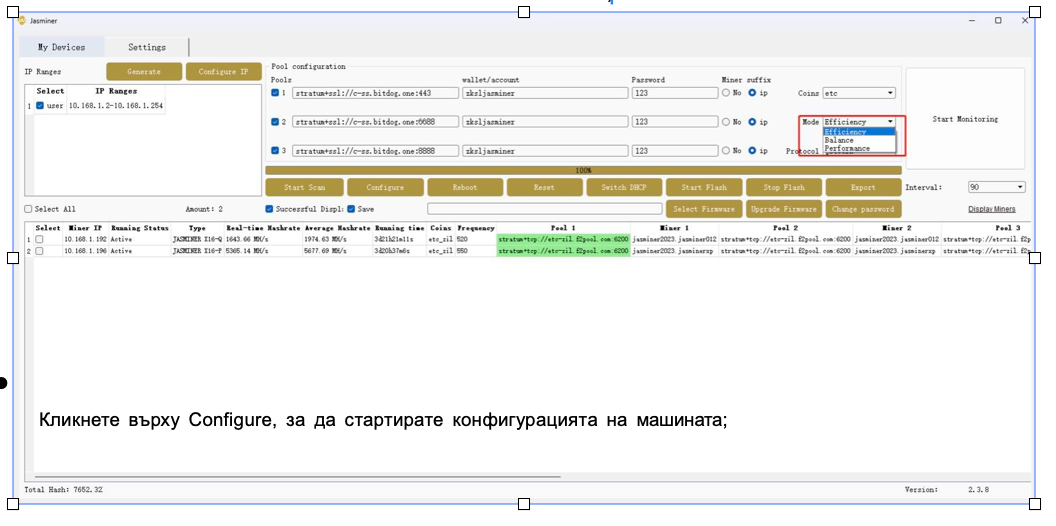Select the No suffix radio for pool 2
The height and width of the screenshot is (526, 1056).
click(x=726, y=122)
